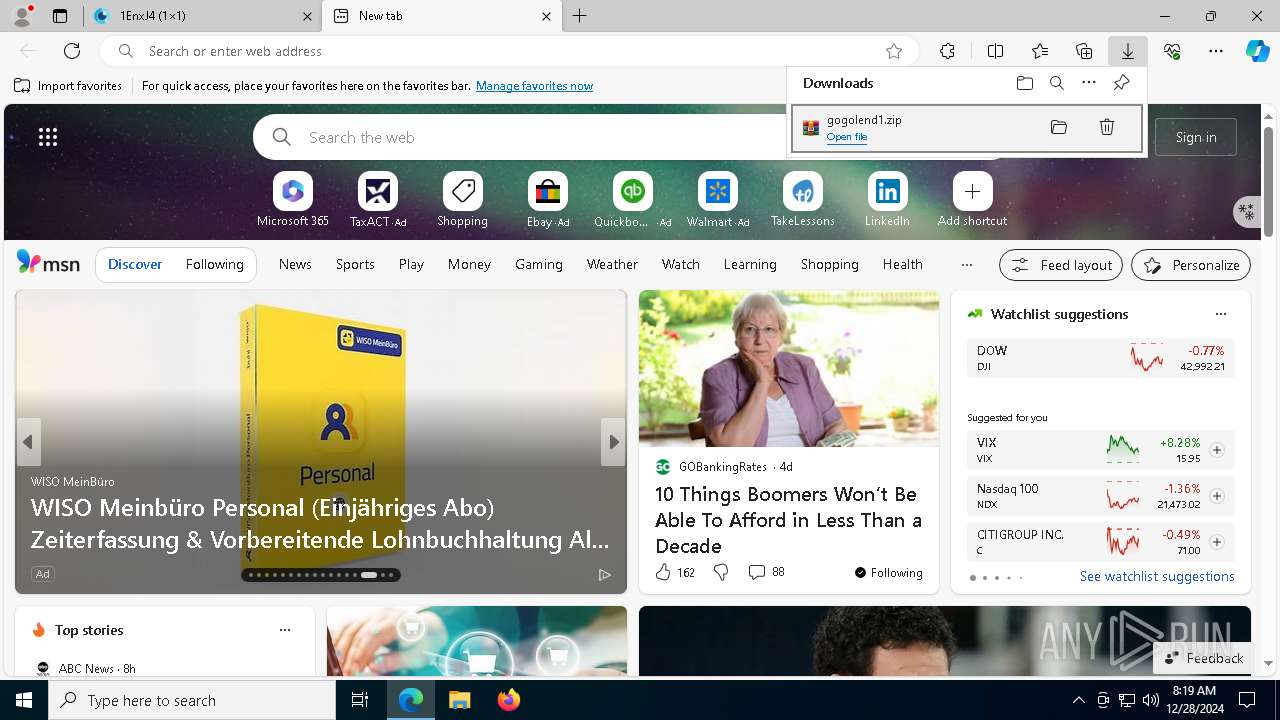Click Manage favorites now link
The width and height of the screenshot is (1280, 720).
pyautogui.click(x=534, y=86)
